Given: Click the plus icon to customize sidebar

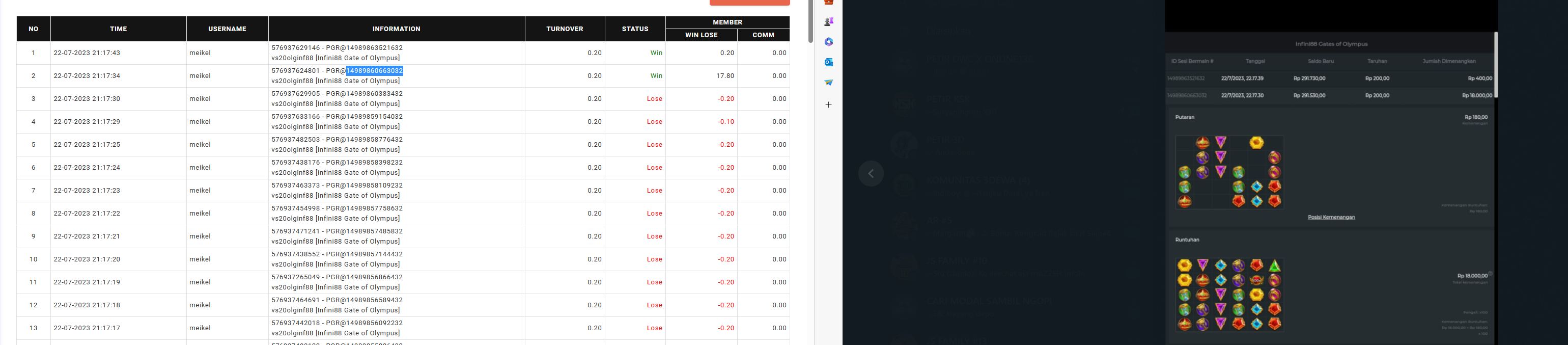Looking at the screenshot, I should point(828,105).
